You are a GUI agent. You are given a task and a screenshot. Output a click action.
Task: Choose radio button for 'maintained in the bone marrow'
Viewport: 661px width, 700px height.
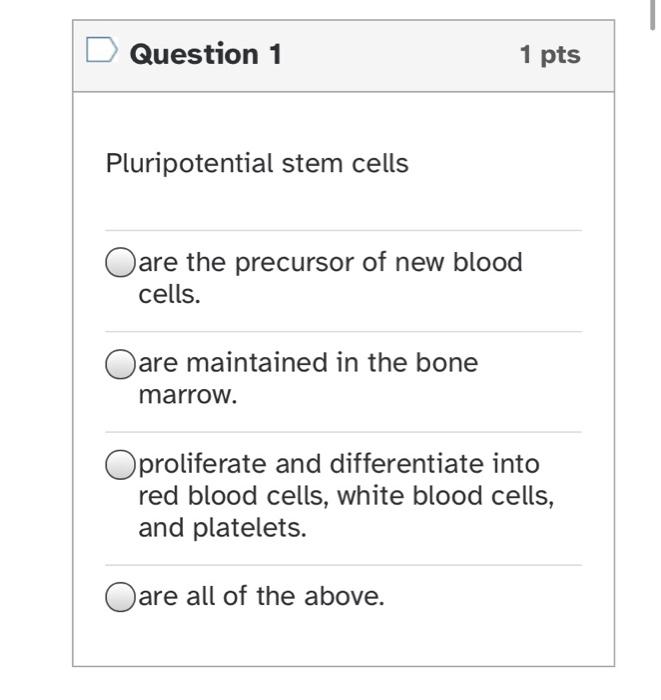coord(120,363)
